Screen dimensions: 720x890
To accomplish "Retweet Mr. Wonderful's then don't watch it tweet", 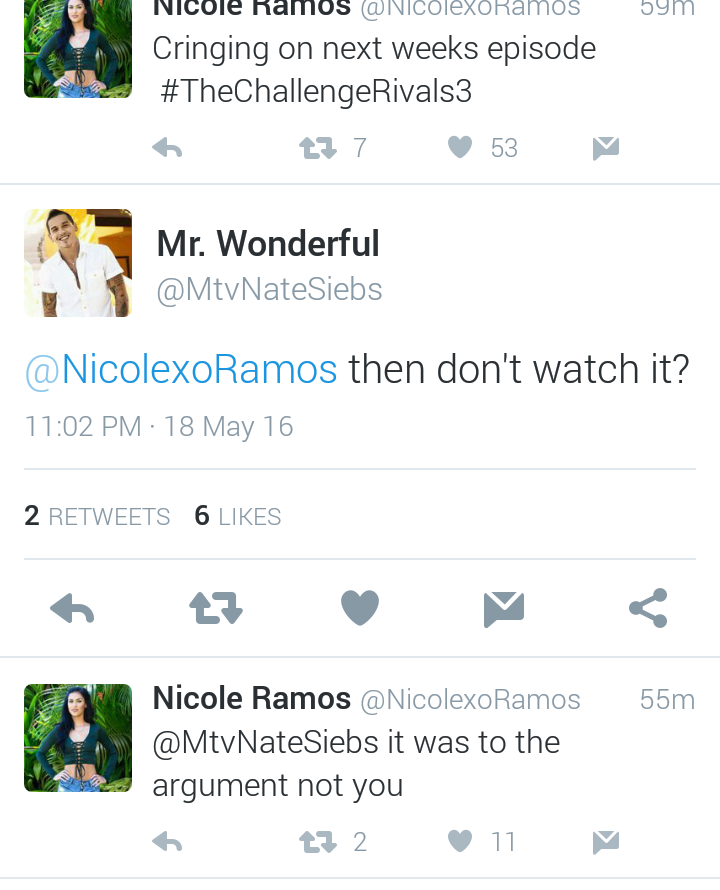I will (216, 608).
